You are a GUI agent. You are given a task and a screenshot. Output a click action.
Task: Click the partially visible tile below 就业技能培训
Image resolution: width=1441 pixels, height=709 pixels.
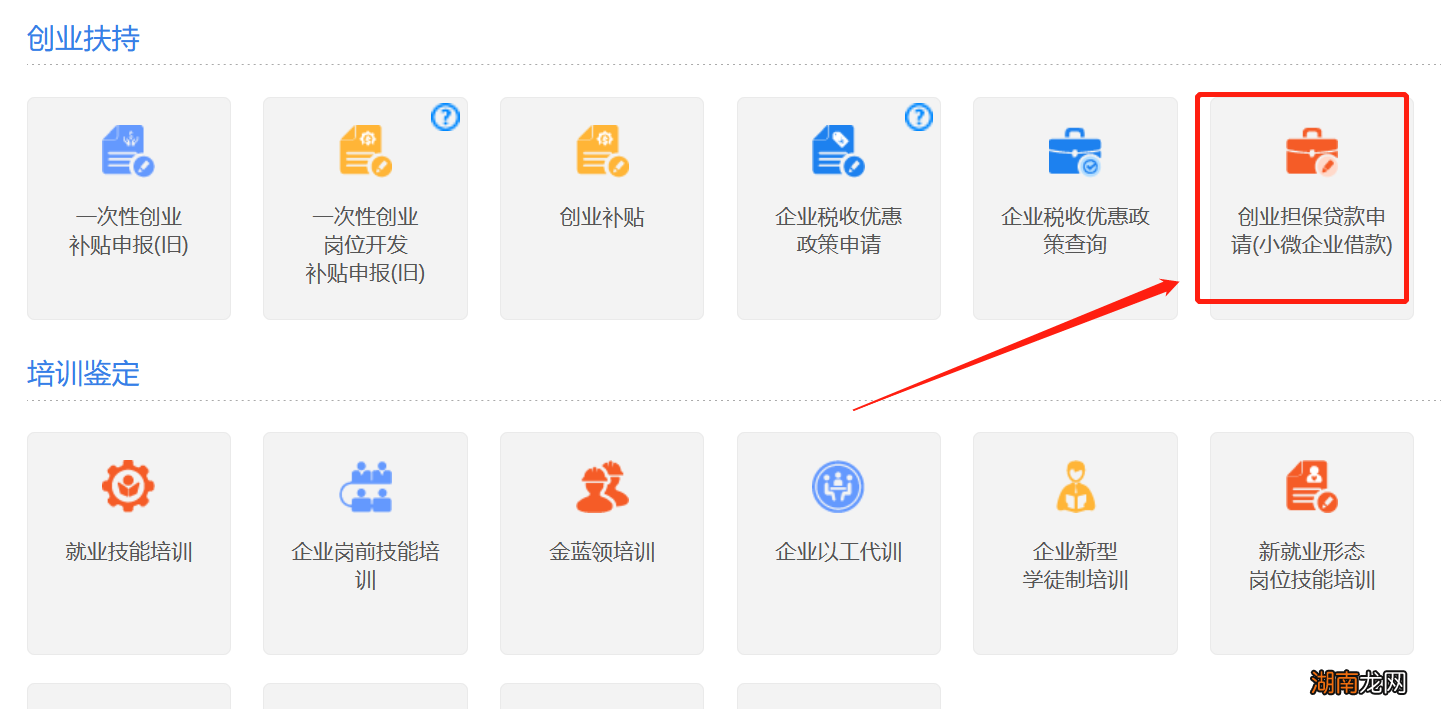click(x=128, y=700)
